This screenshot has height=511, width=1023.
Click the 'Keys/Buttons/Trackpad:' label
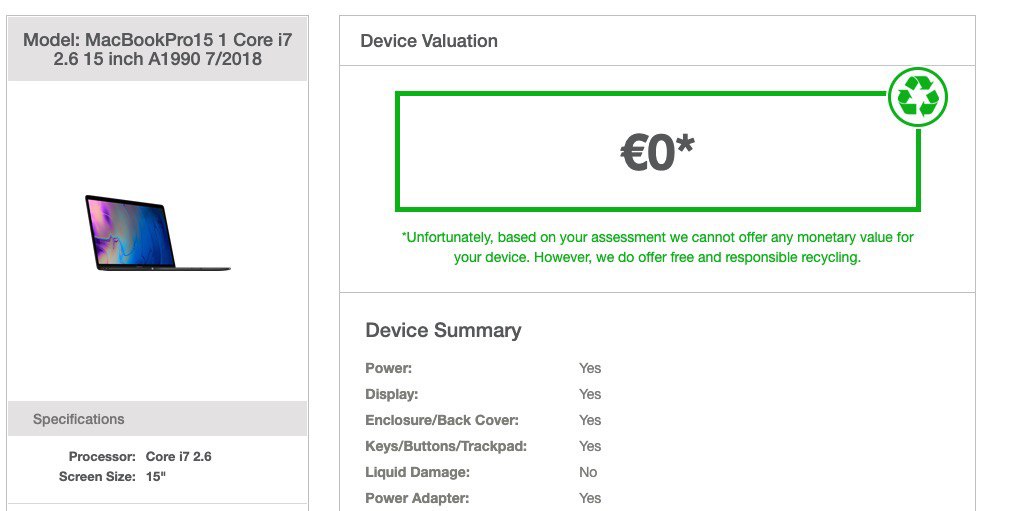[446, 446]
